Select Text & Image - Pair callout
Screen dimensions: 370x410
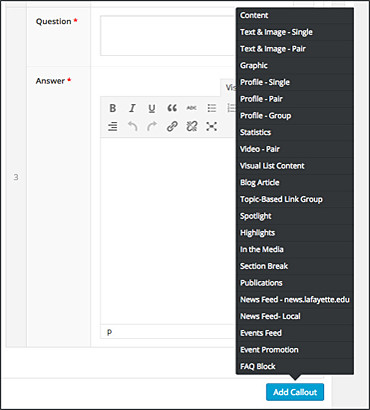click(x=295, y=49)
